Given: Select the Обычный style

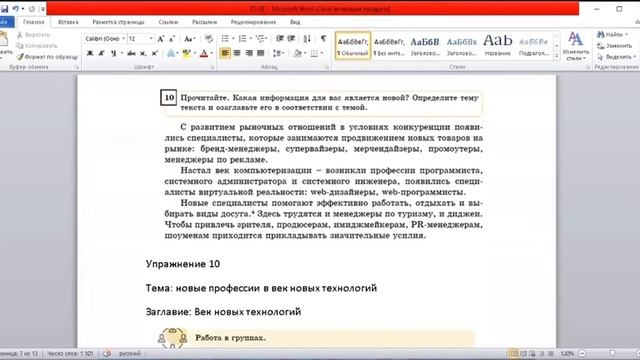Looking at the screenshot, I should 353,46.
